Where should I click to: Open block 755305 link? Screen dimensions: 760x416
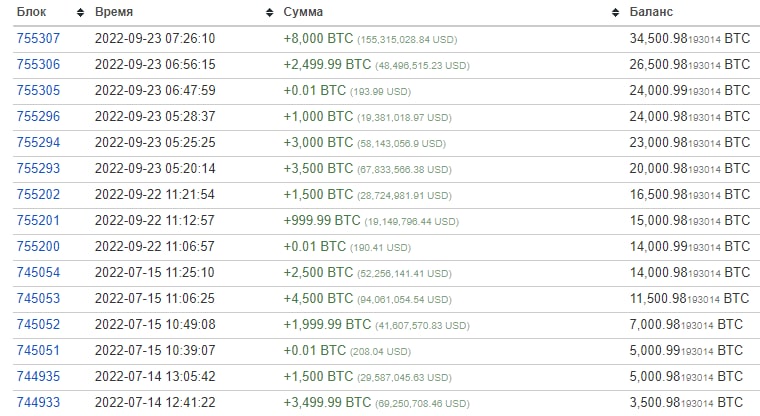coord(38,91)
